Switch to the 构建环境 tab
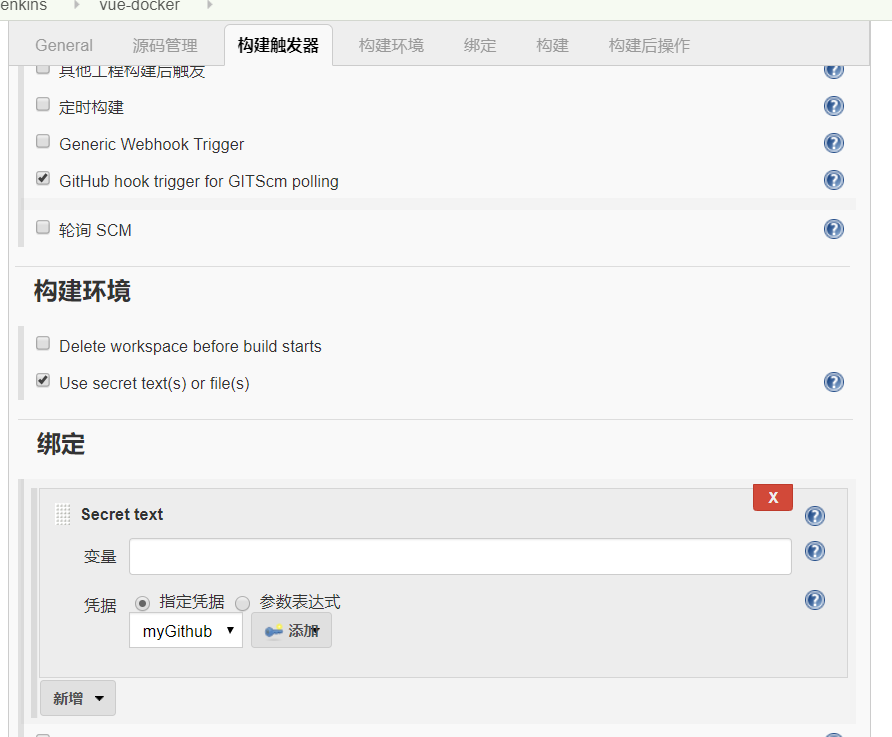Screen dimensions: 892x737 [x=391, y=45]
